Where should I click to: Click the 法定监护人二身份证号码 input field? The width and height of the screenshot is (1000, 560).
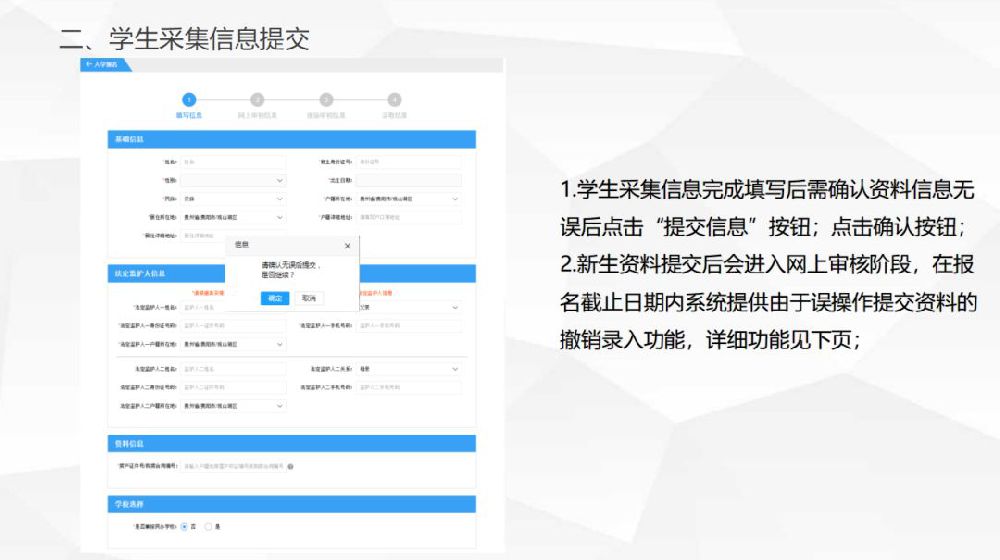(x=233, y=388)
